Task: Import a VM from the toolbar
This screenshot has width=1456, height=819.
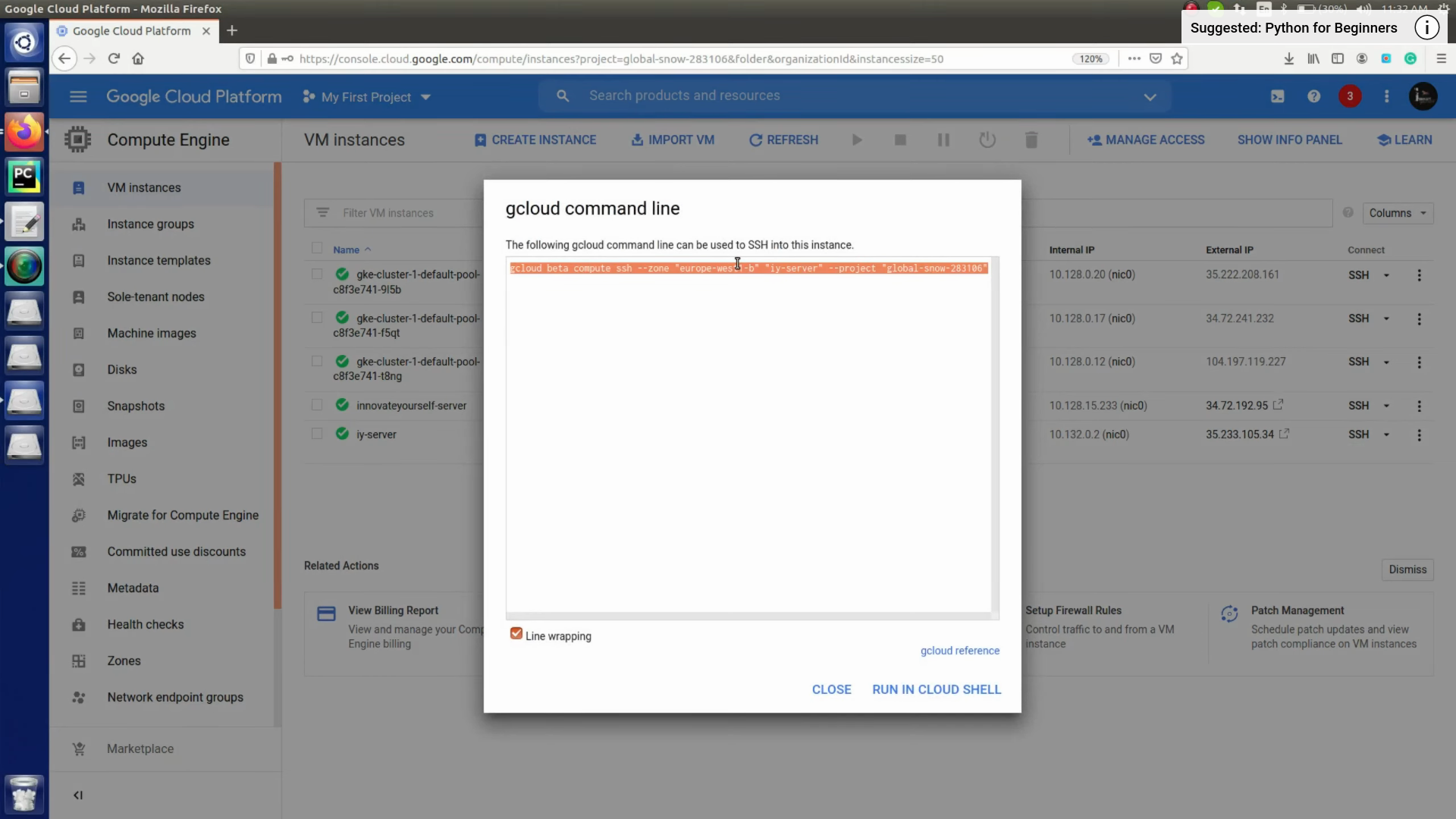Action: click(x=673, y=140)
